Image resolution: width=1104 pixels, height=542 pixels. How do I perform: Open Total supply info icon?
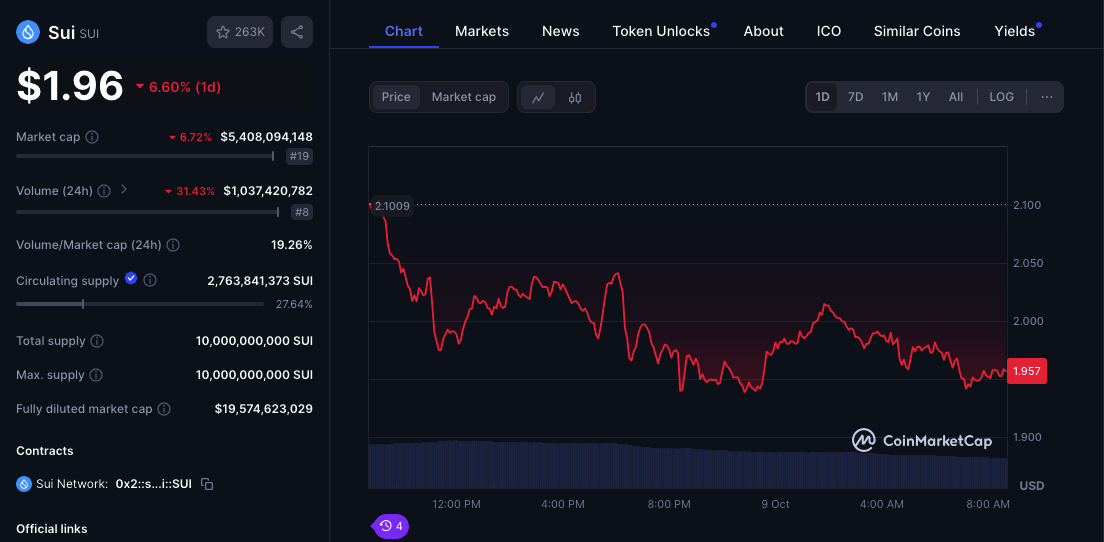[97, 341]
